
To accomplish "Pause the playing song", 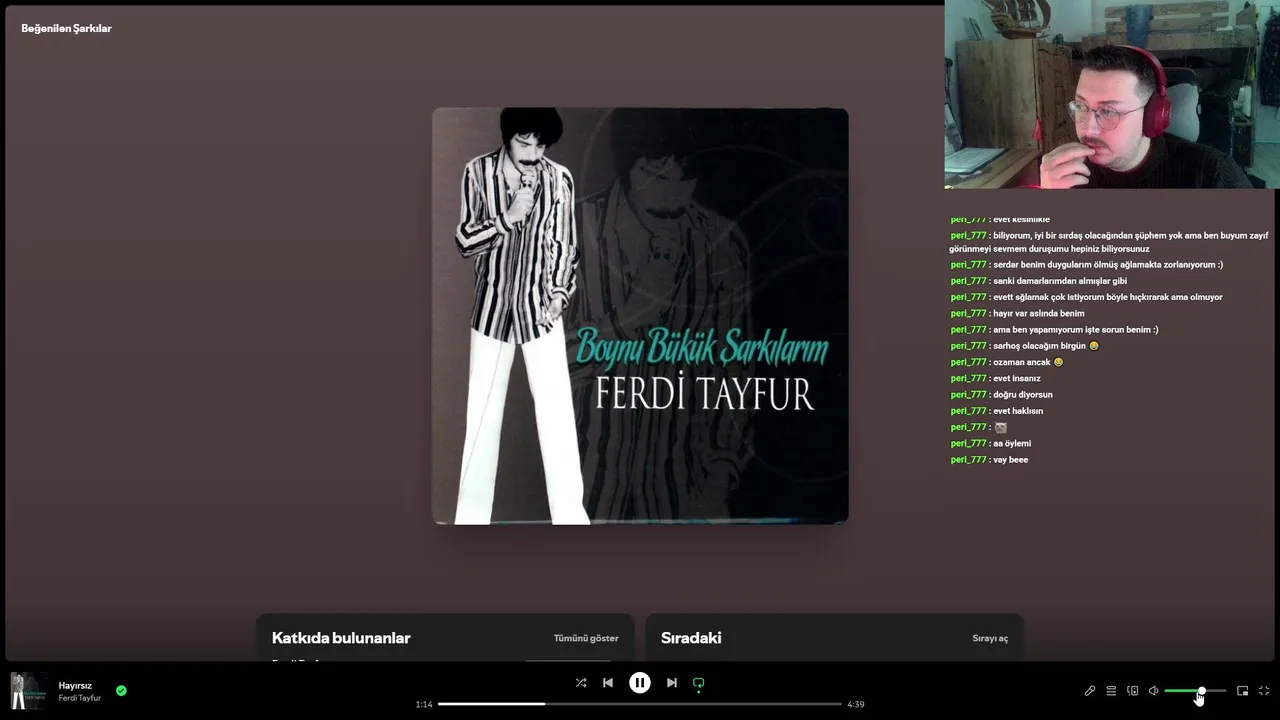I will [x=640, y=683].
